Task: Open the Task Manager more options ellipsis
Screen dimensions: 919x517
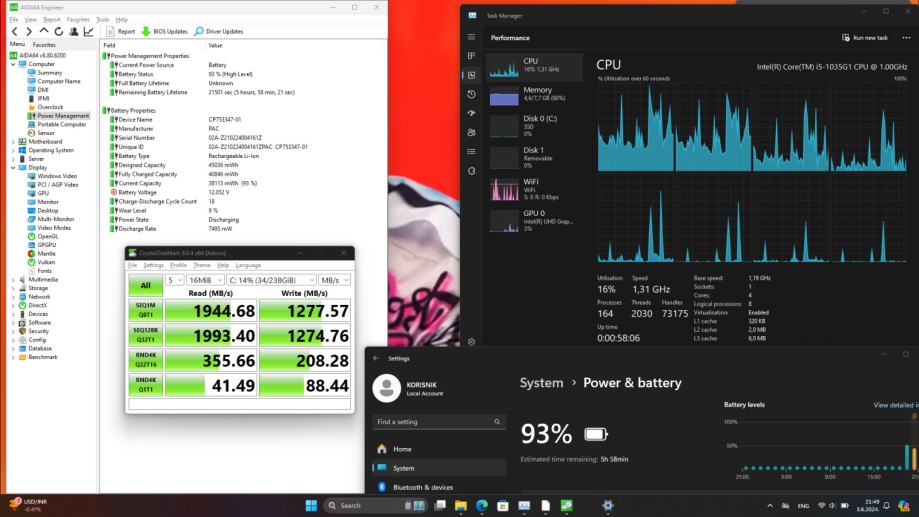Action: 906,38
